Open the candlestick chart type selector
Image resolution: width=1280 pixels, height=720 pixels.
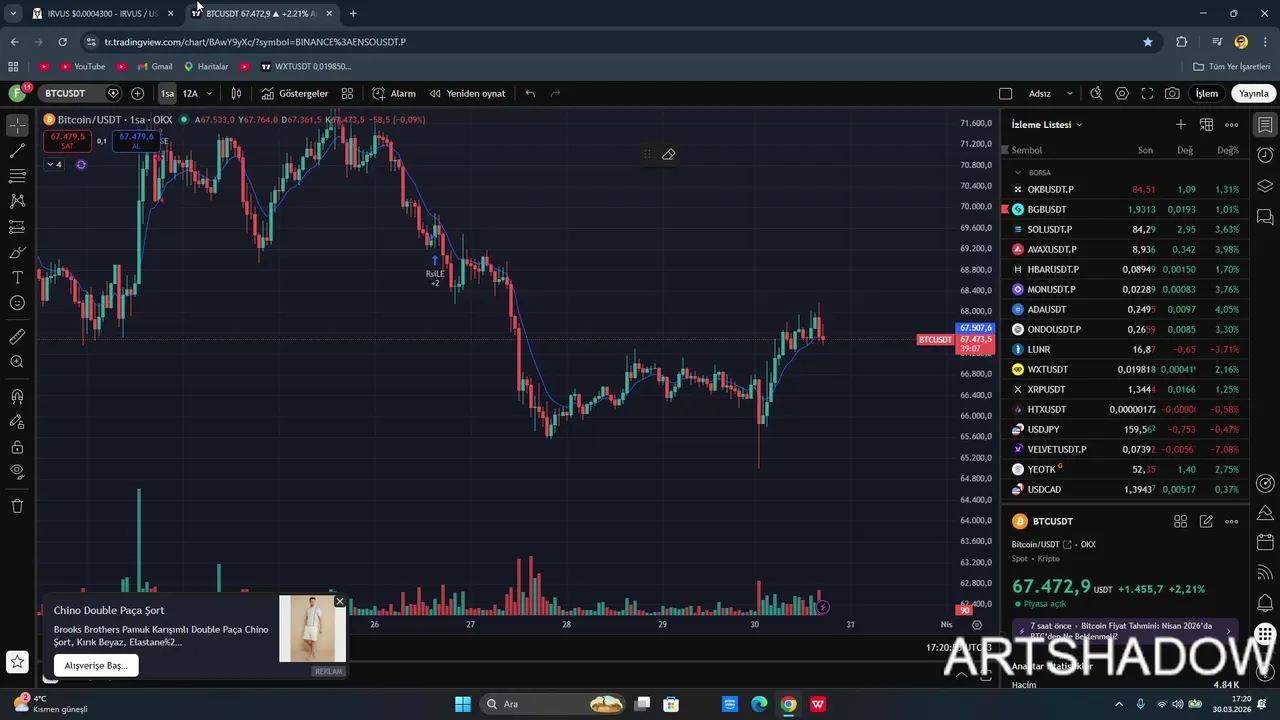[x=236, y=93]
